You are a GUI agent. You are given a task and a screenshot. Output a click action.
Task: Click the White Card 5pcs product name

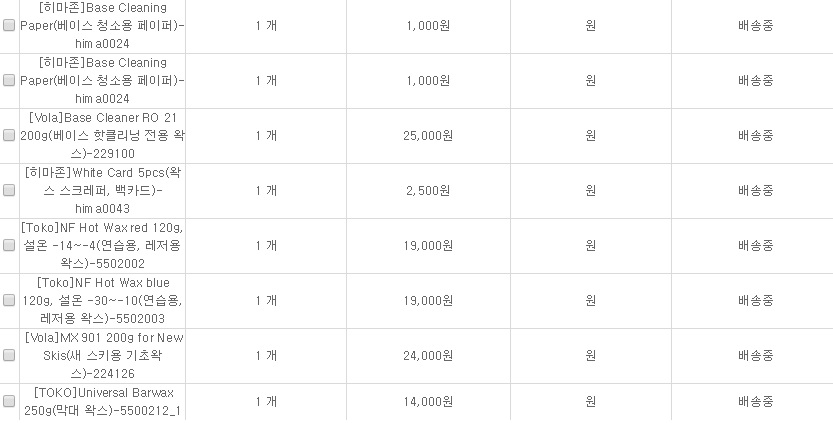point(104,191)
